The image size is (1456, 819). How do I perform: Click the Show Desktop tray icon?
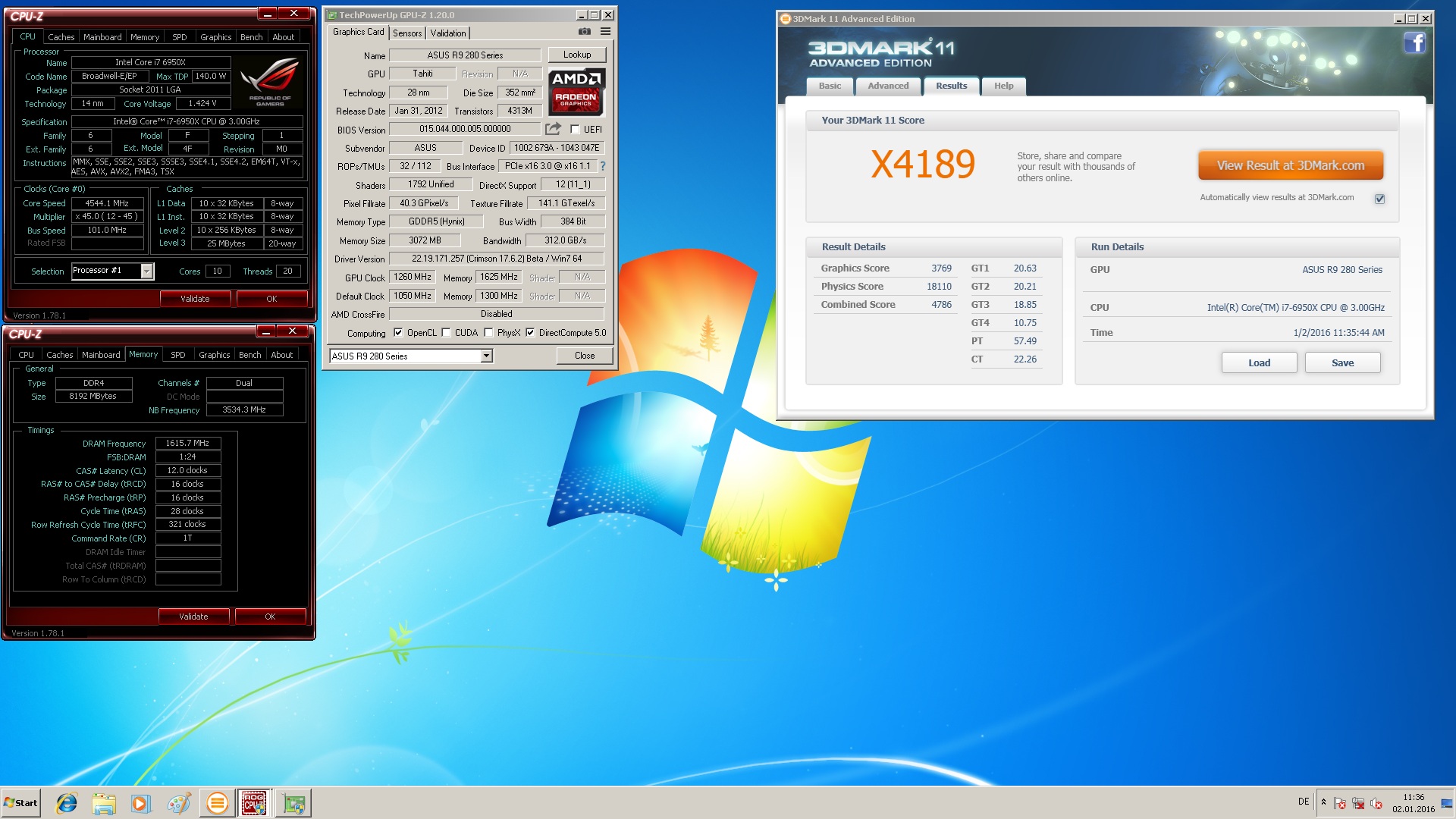[1447, 803]
